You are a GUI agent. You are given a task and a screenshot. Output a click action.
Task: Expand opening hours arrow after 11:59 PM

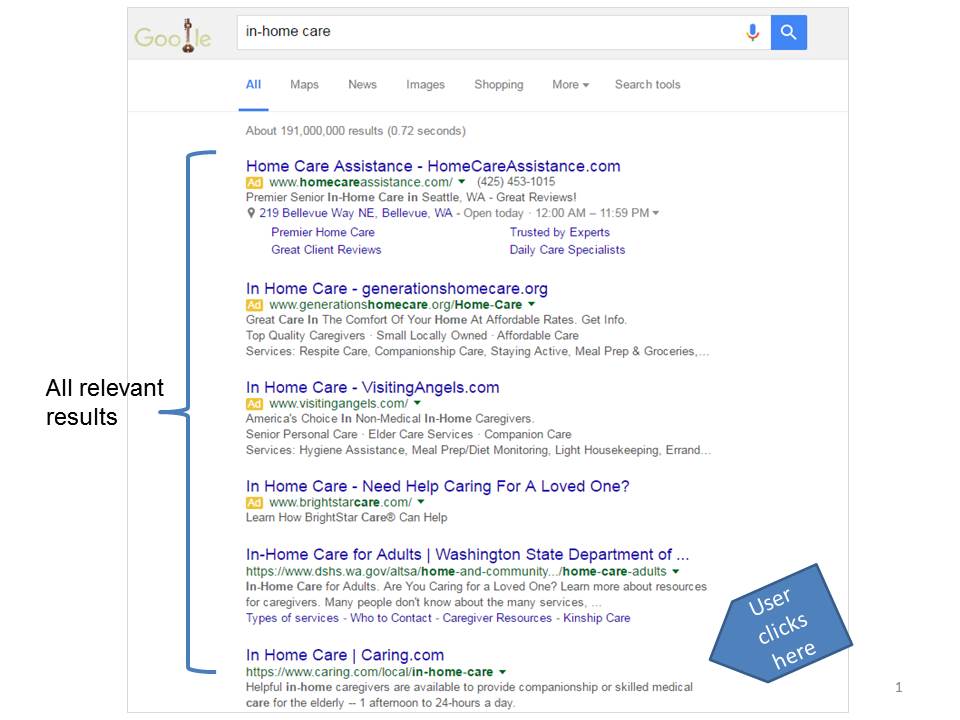click(x=656, y=213)
